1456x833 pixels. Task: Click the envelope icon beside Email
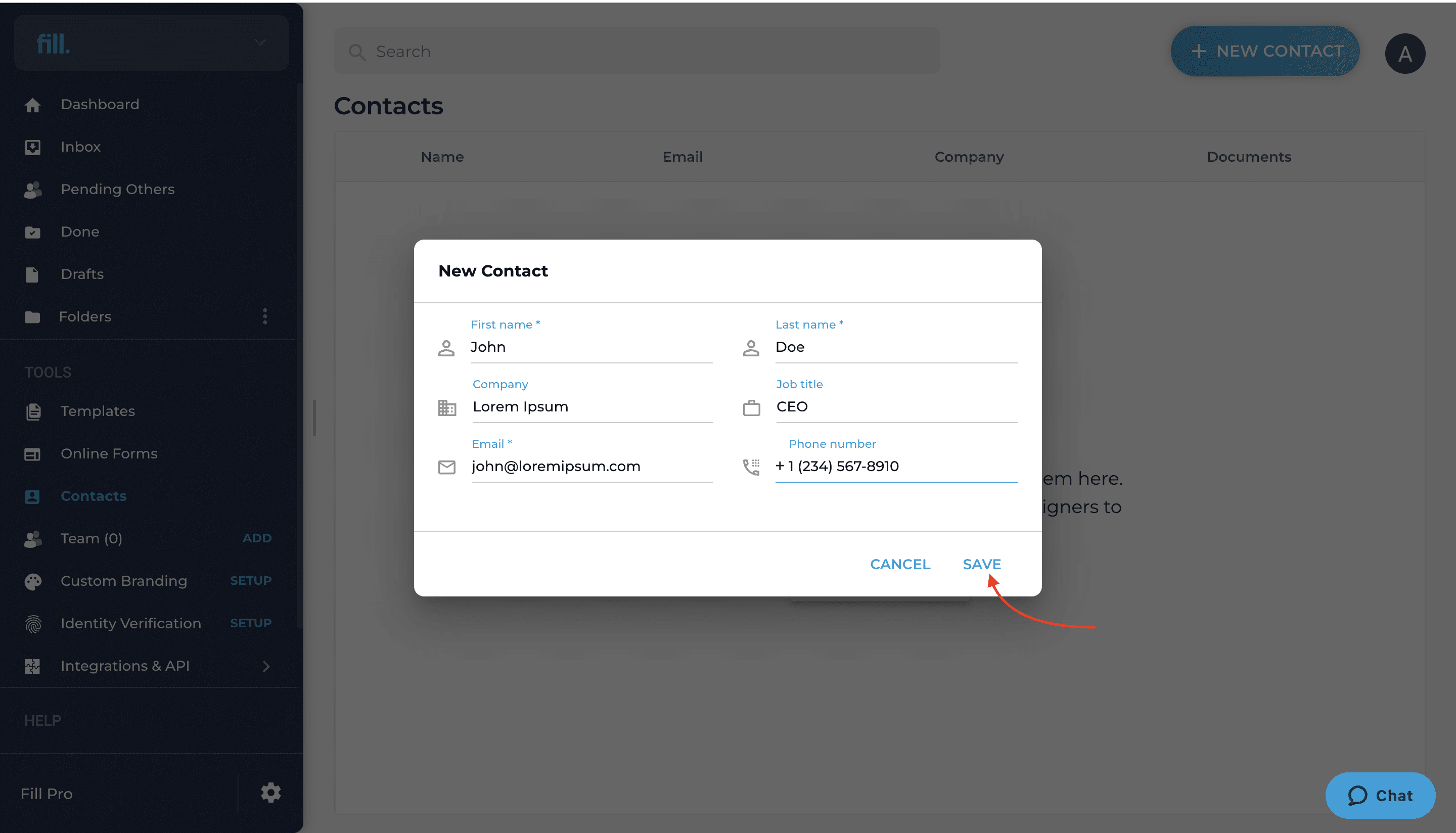[x=447, y=468]
